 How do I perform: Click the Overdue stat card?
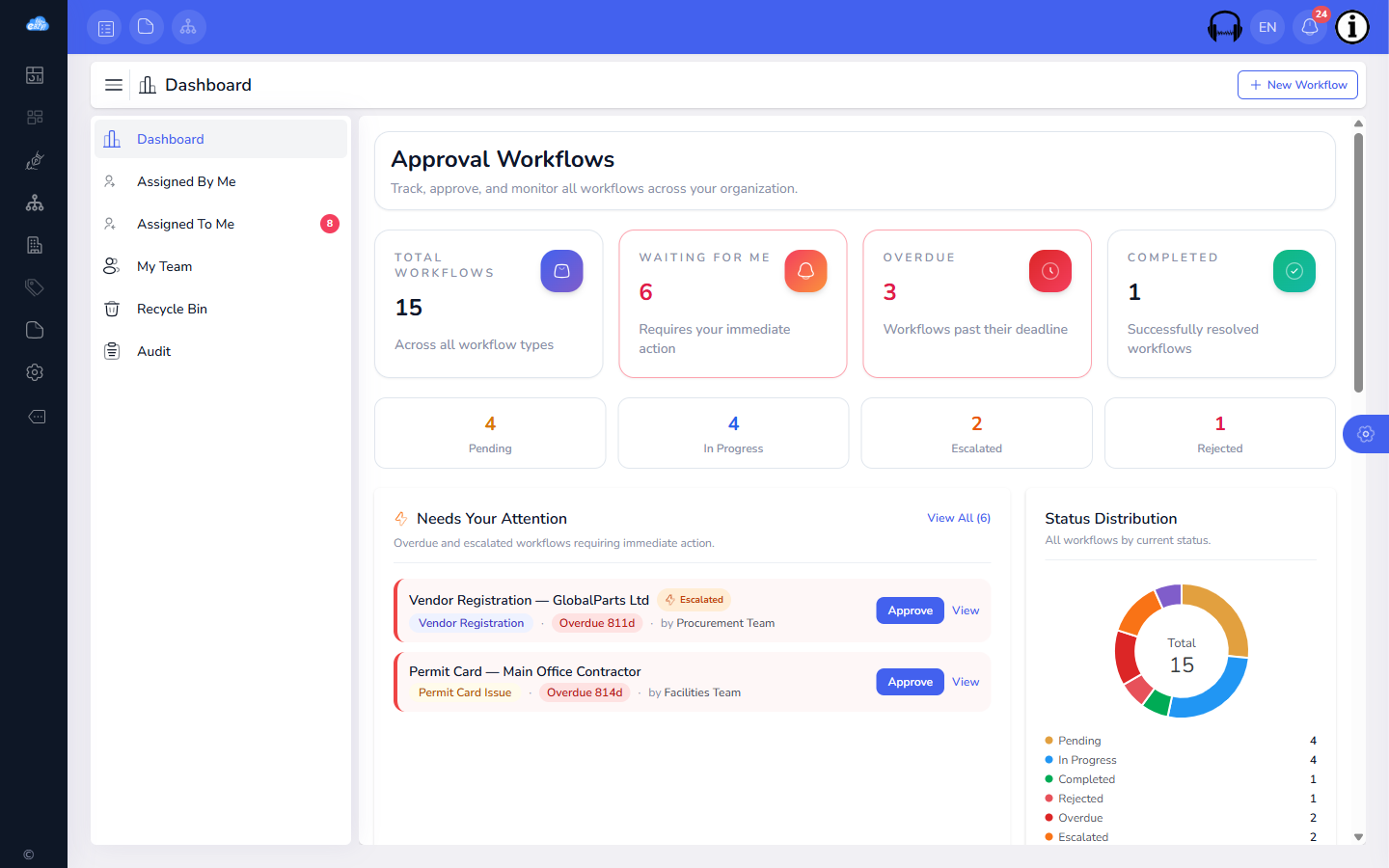click(x=977, y=304)
